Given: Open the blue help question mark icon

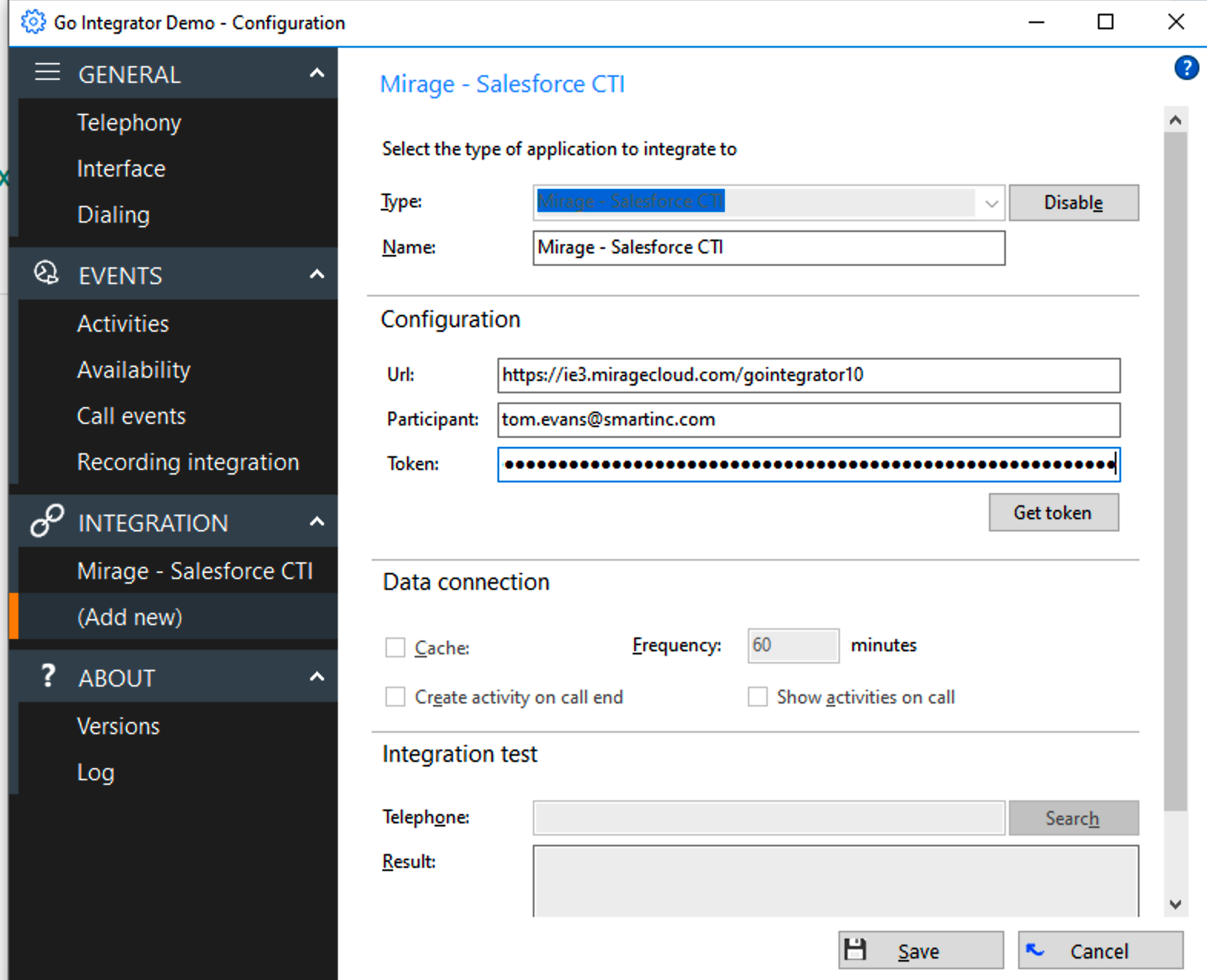Looking at the screenshot, I should (1186, 68).
